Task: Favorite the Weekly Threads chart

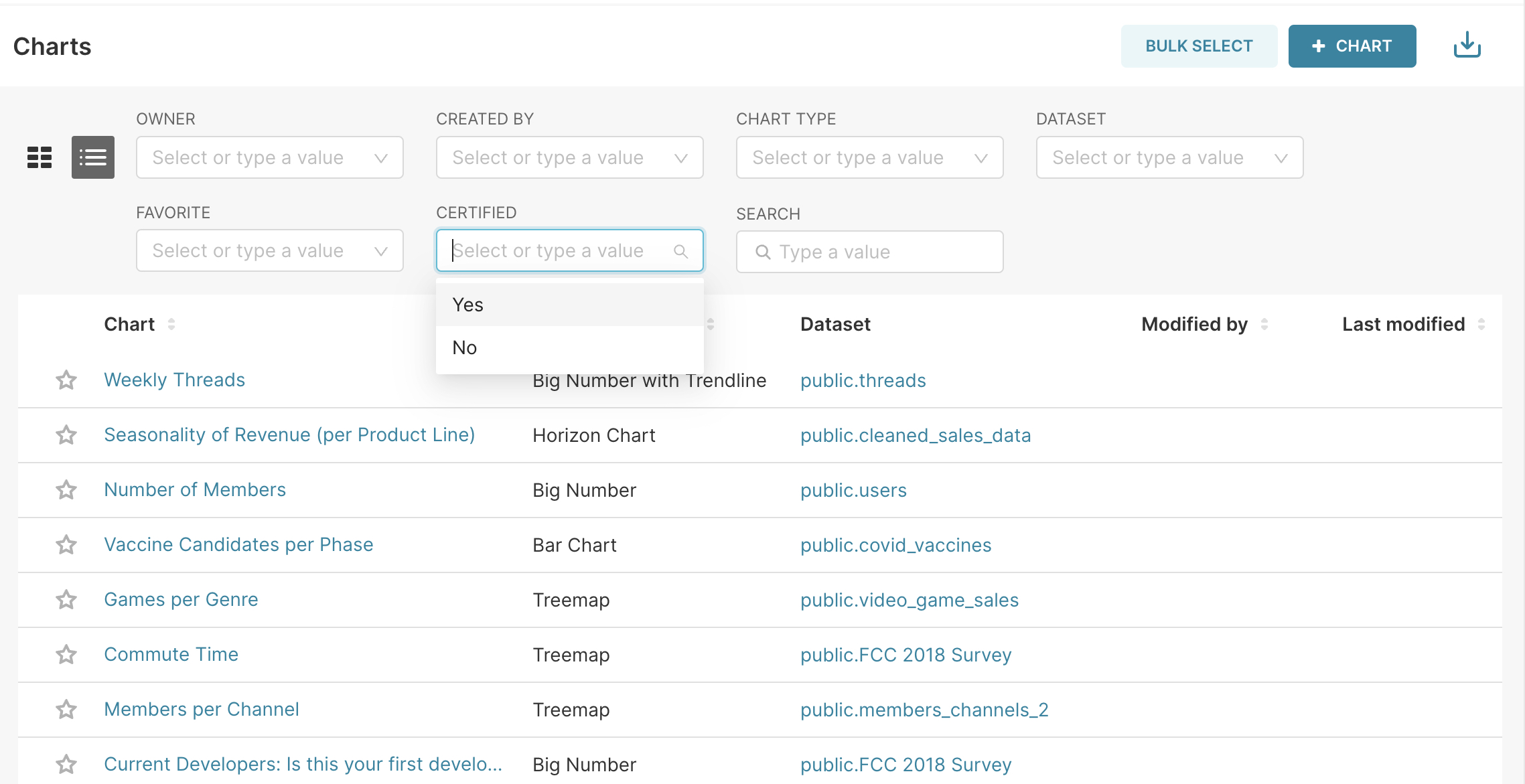Action: [66, 380]
